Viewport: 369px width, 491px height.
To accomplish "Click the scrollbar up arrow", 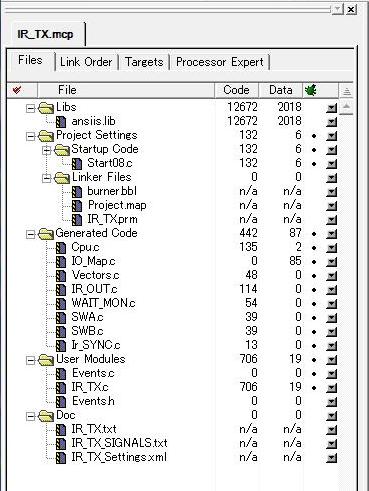I will [346, 107].
